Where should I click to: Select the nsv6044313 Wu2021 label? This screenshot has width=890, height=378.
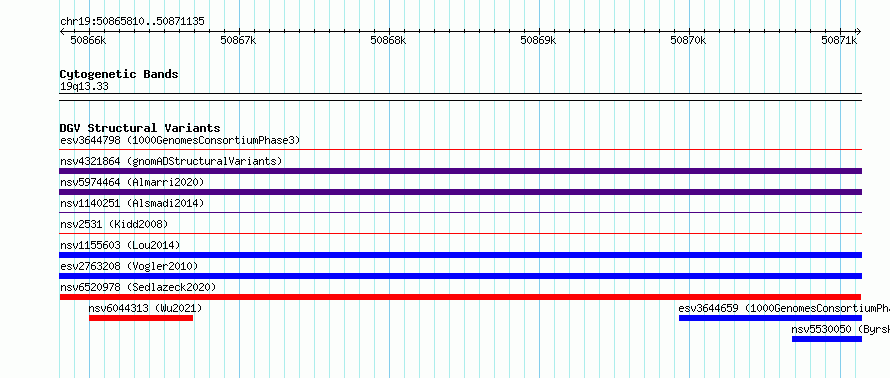click(x=145, y=308)
